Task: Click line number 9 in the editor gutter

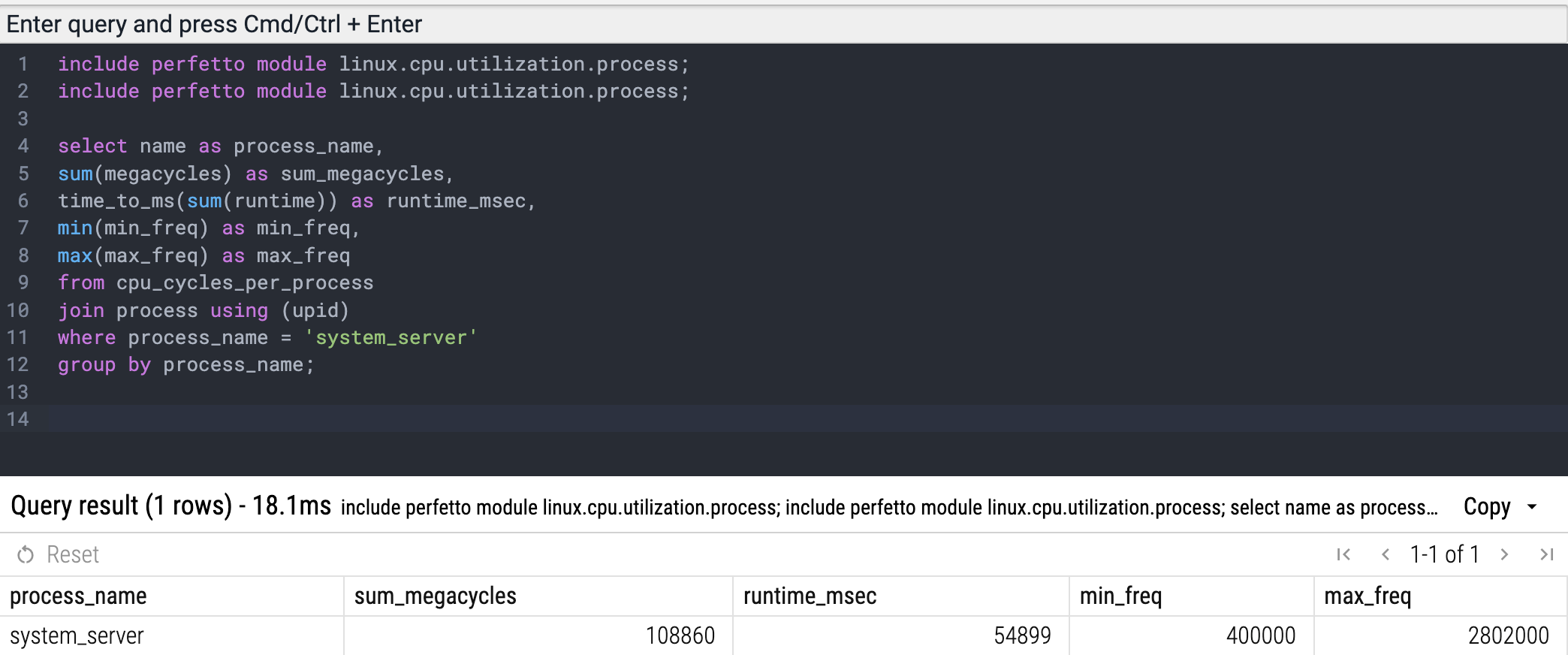Action: (x=23, y=283)
